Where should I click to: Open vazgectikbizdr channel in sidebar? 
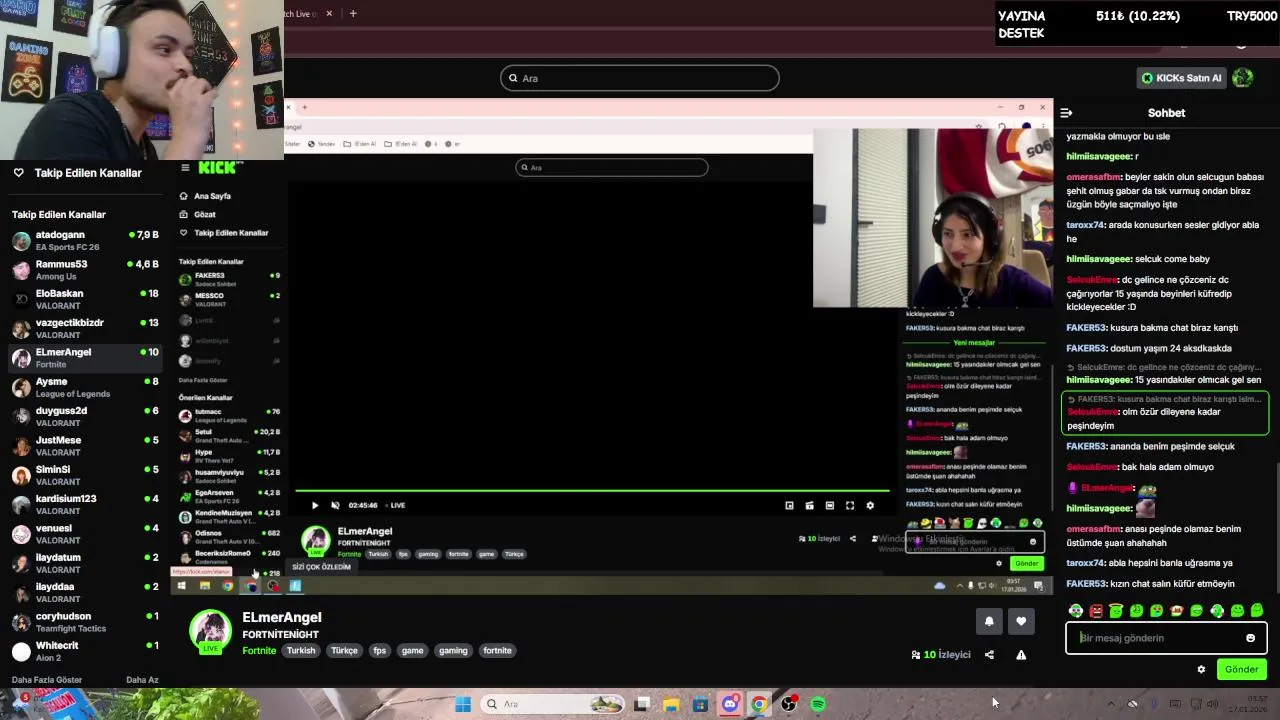click(x=85, y=329)
